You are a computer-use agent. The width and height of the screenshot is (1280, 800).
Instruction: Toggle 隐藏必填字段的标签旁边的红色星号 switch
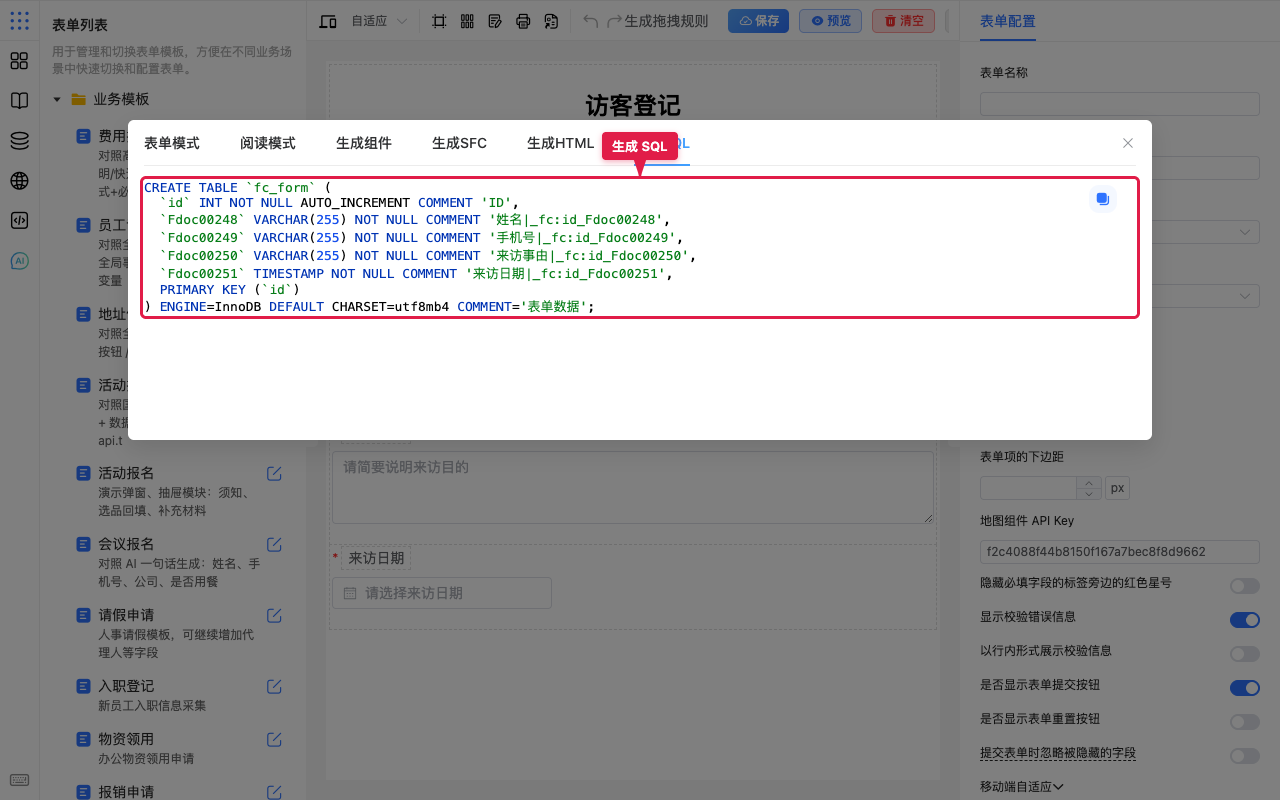pos(1245,586)
